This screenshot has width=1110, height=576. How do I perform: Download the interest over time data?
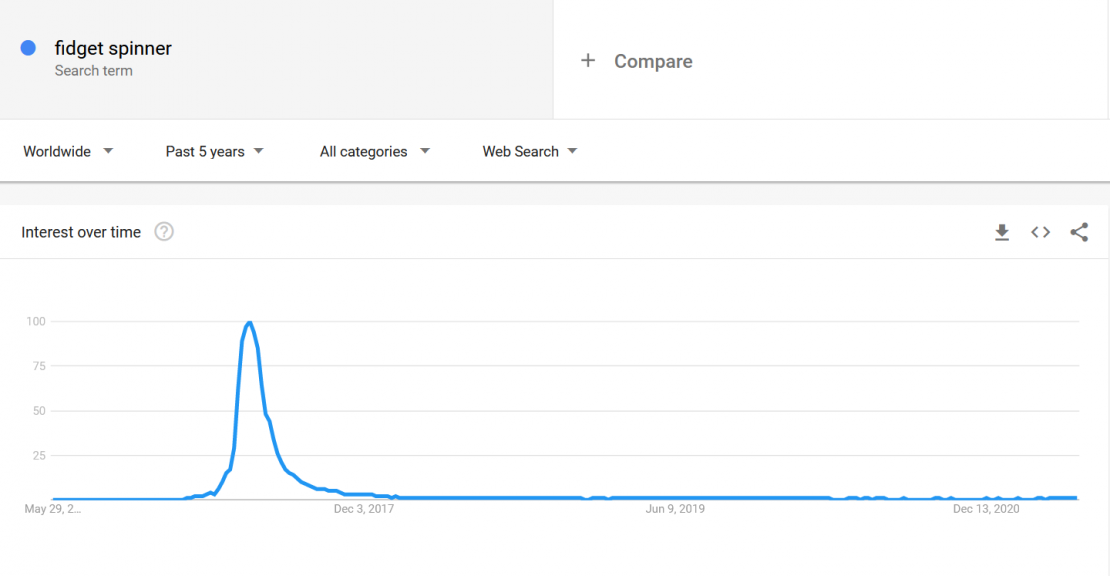pyautogui.click(x=1002, y=232)
